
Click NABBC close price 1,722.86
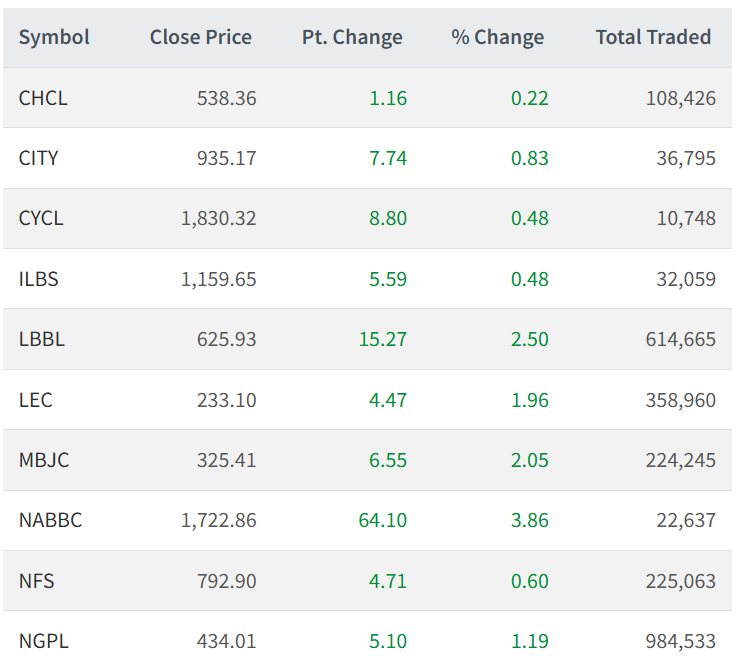pos(219,520)
